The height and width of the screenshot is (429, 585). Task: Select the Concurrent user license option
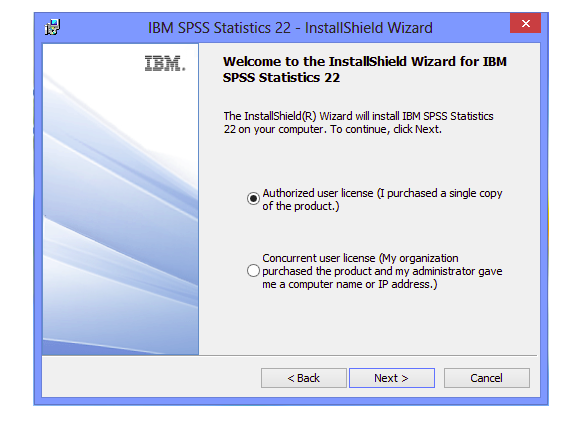253,271
